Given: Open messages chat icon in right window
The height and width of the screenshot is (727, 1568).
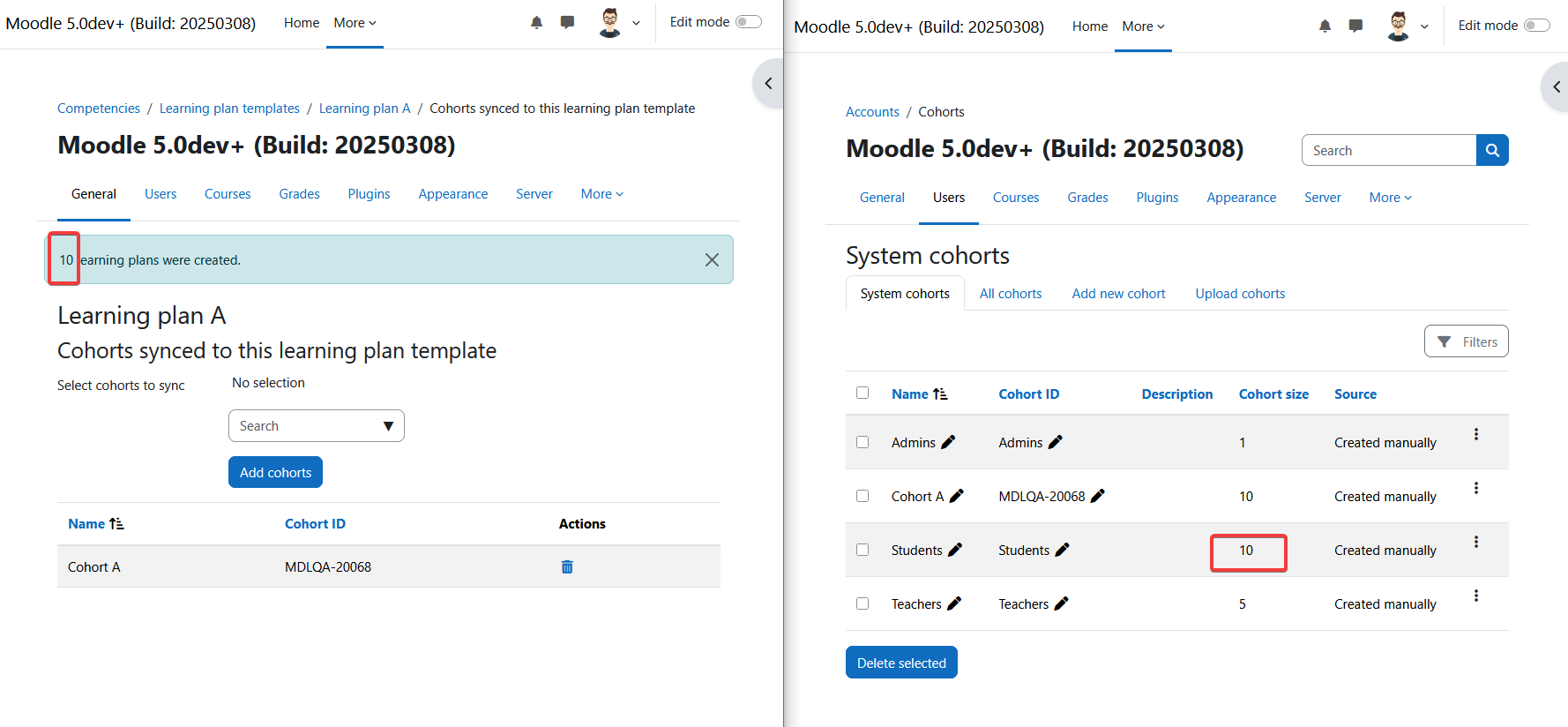Looking at the screenshot, I should pos(1355,26).
